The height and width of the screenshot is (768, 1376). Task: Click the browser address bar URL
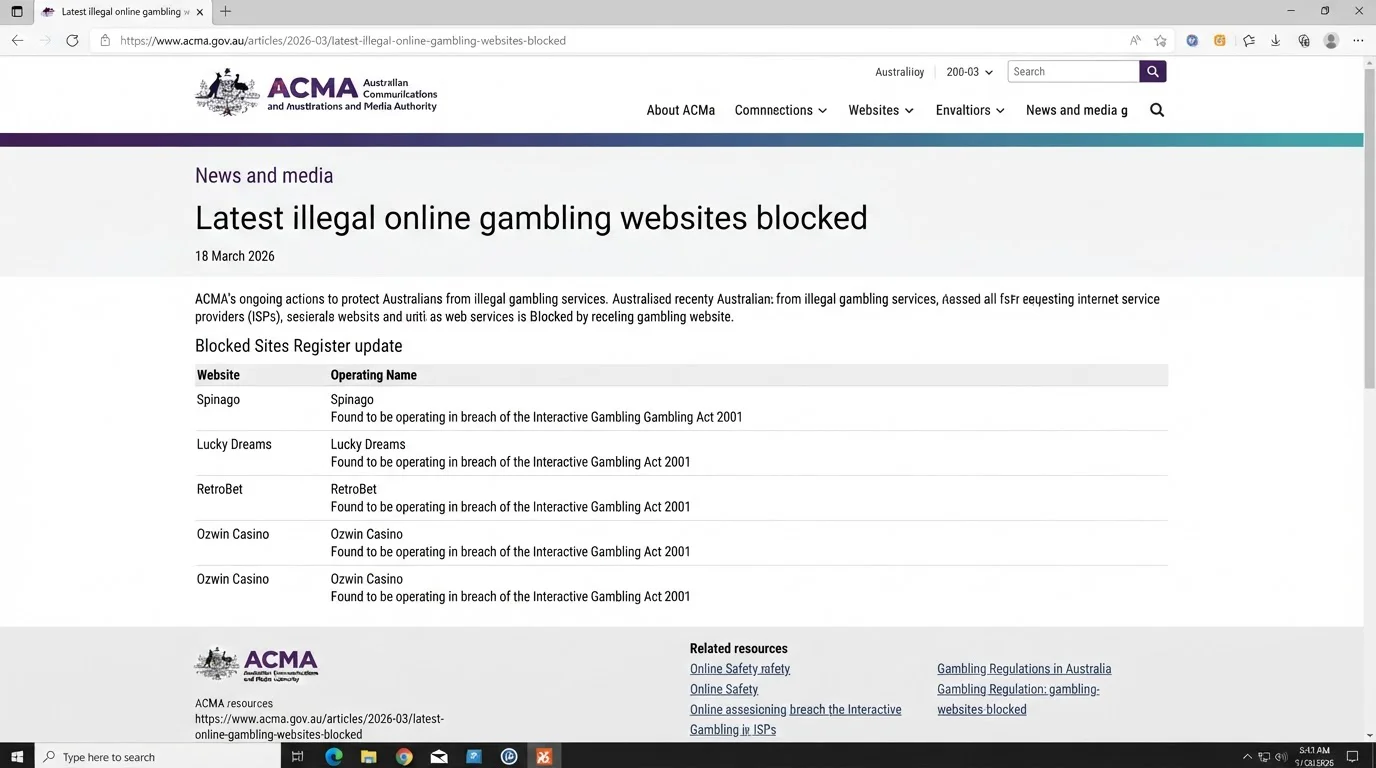pyautogui.click(x=342, y=41)
